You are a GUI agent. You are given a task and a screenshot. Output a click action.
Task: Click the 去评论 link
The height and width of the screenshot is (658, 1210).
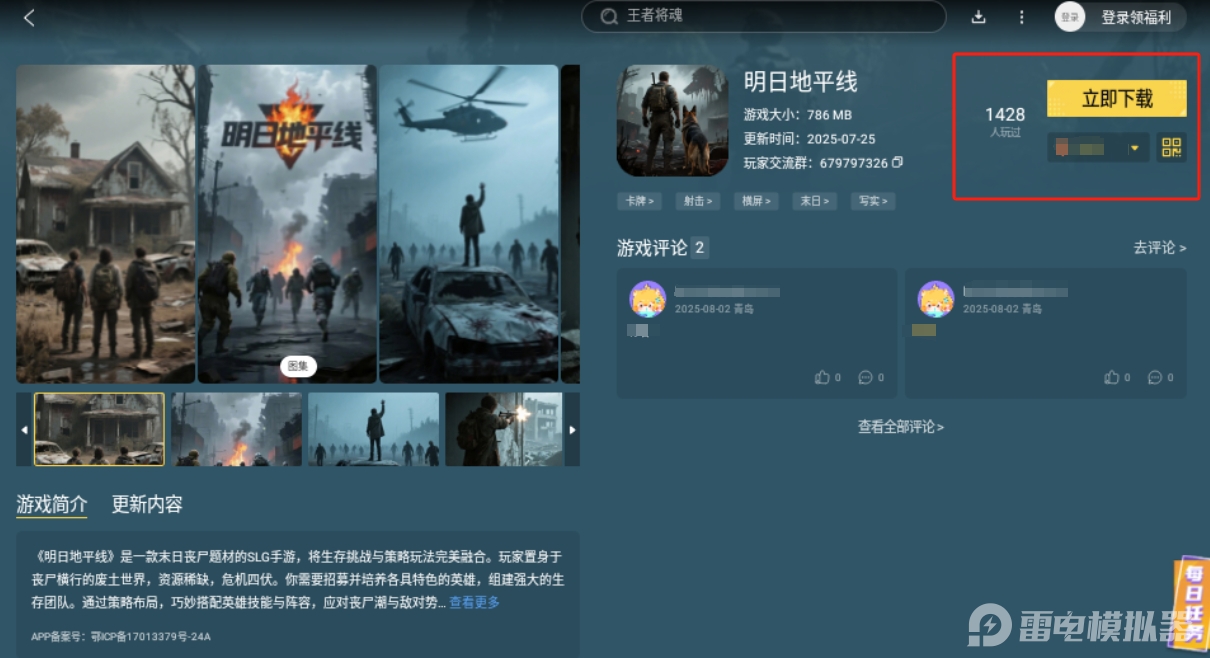click(x=1159, y=247)
